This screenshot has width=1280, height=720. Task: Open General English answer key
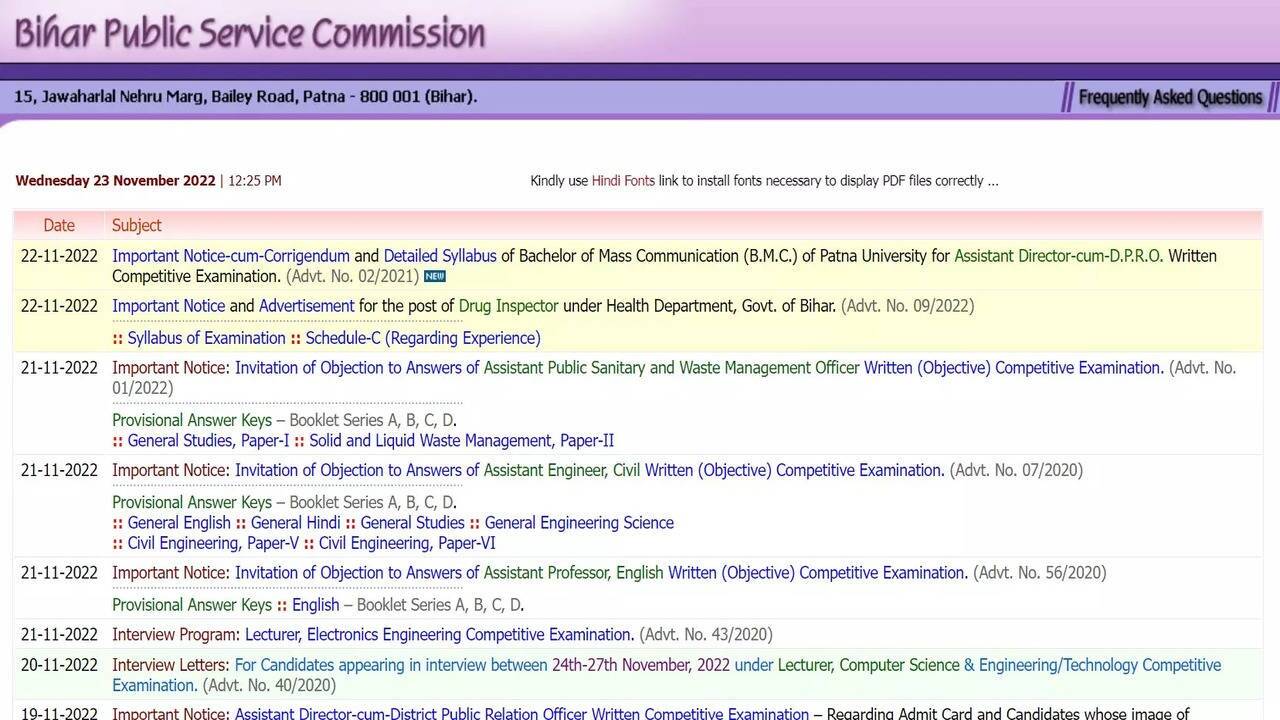point(179,523)
